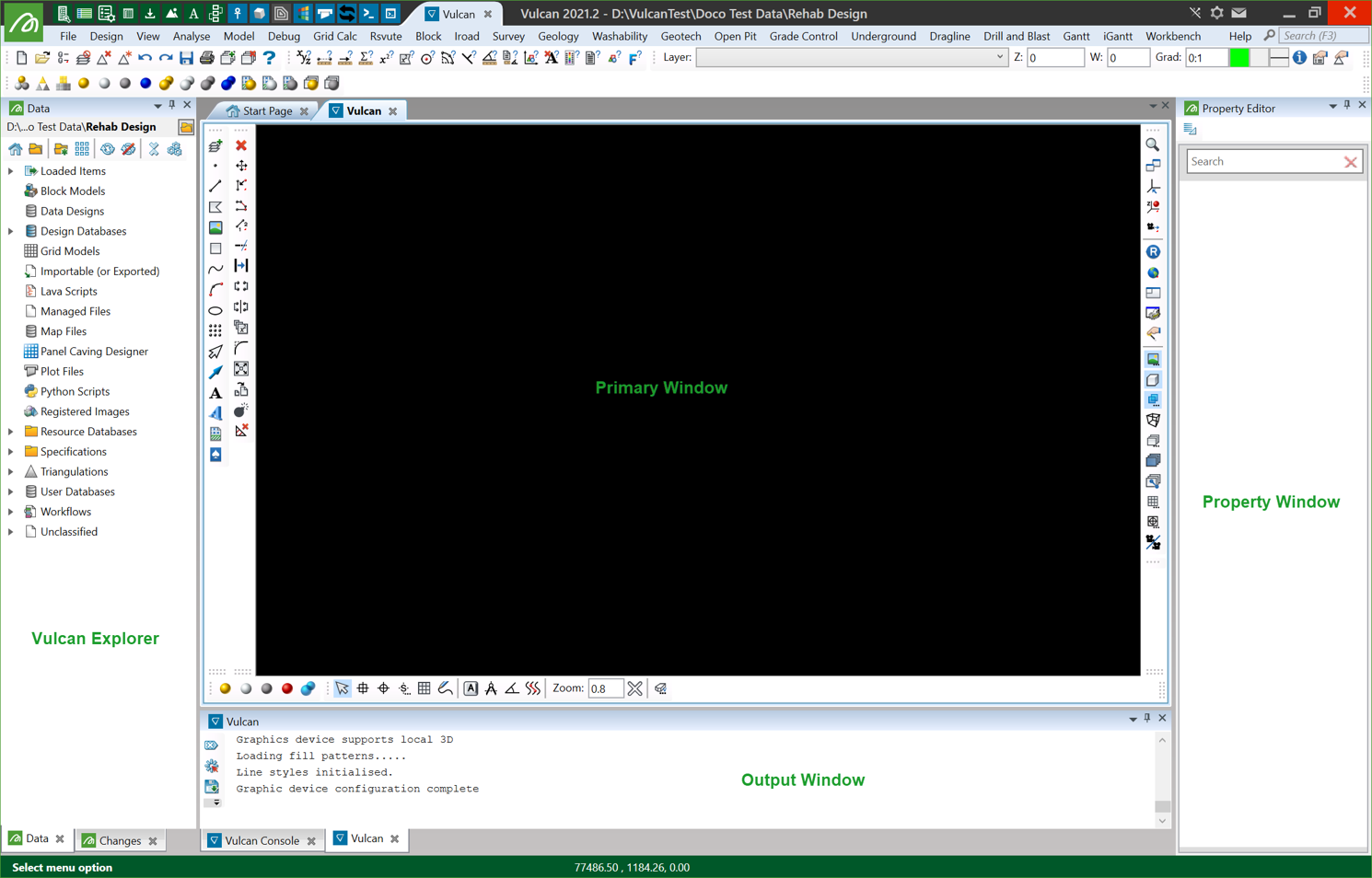
Task: Clear the Property Editor search with red X
Action: (x=1350, y=162)
